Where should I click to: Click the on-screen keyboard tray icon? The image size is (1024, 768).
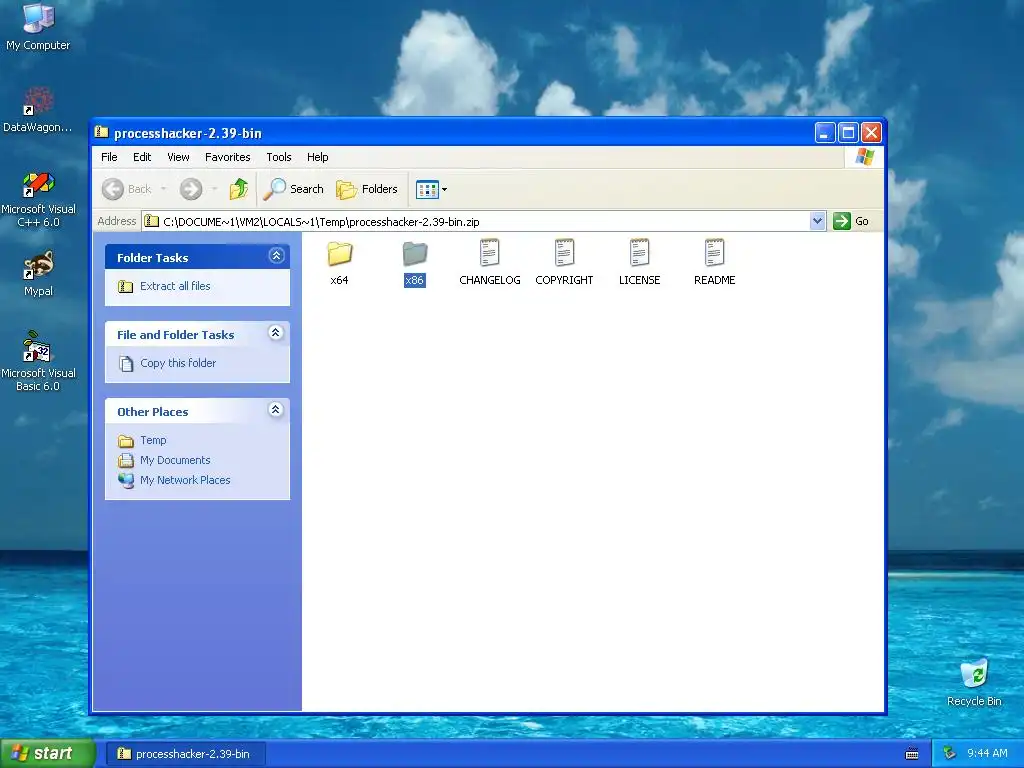tap(912, 754)
